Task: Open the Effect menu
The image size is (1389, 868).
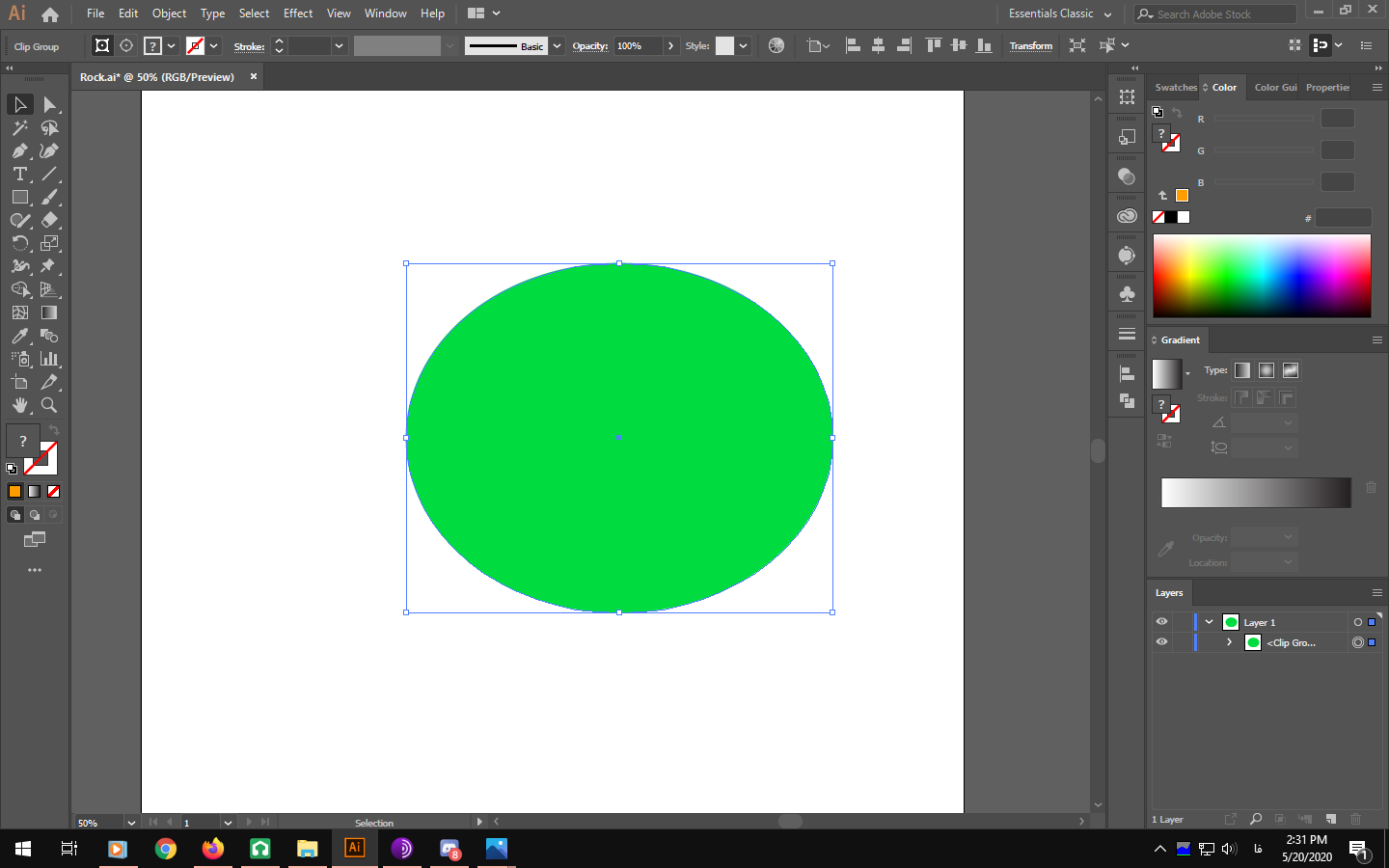Action: click(298, 14)
